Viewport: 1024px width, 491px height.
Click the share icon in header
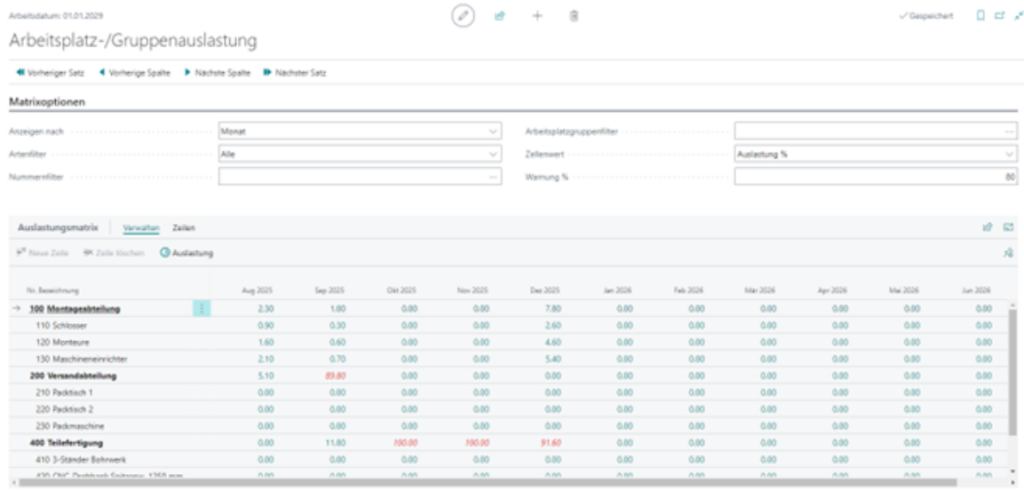click(x=500, y=16)
